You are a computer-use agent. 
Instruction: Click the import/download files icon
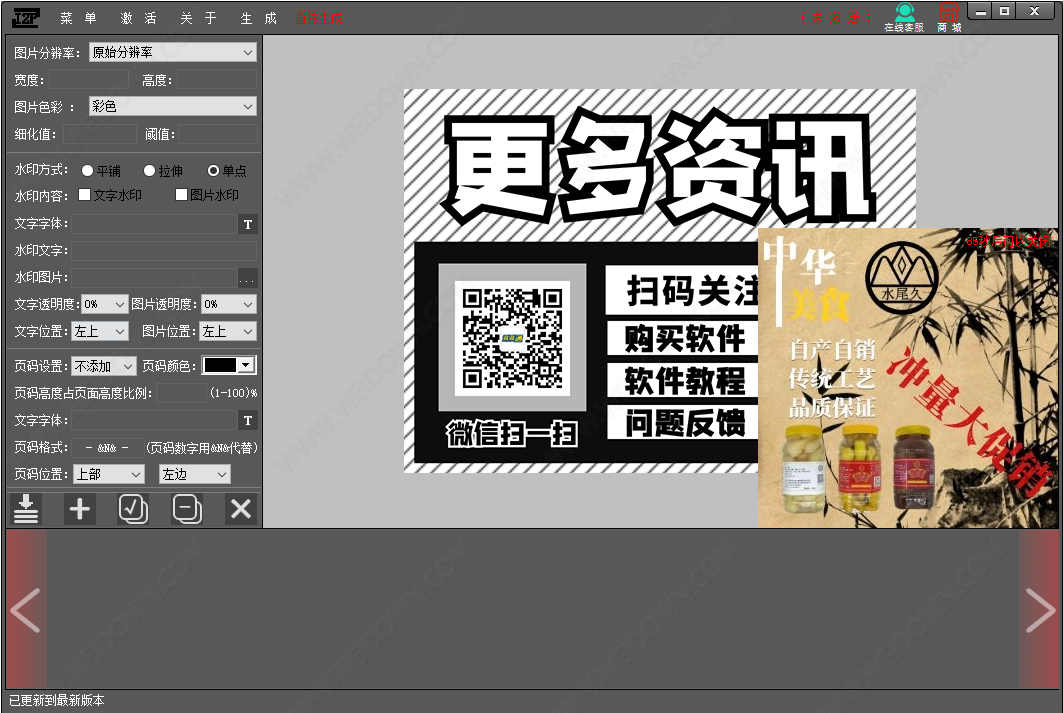(26, 509)
